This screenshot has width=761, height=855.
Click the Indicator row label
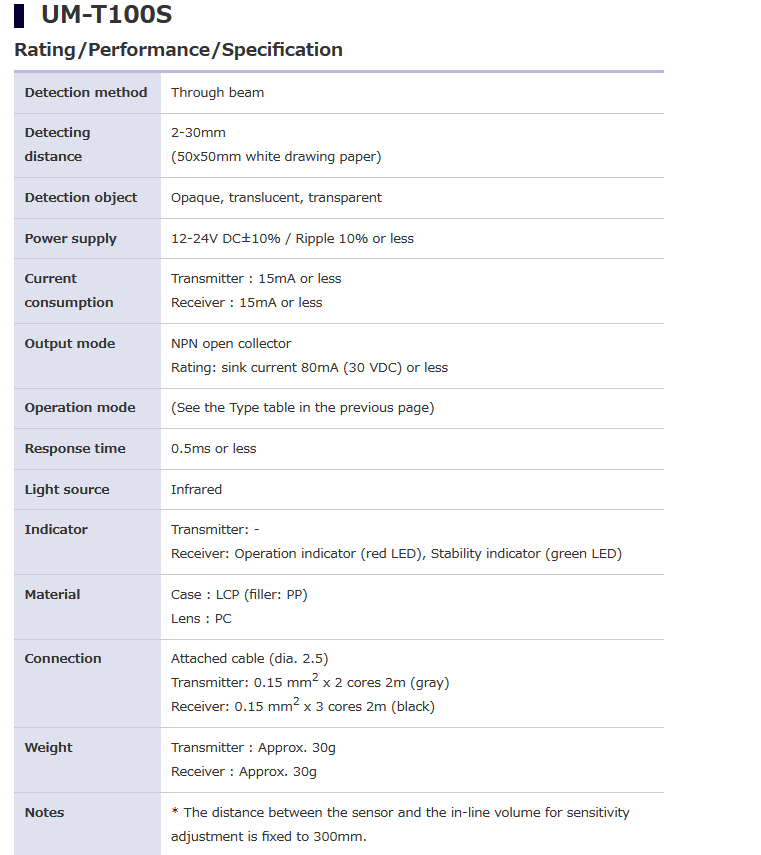[56, 530]
